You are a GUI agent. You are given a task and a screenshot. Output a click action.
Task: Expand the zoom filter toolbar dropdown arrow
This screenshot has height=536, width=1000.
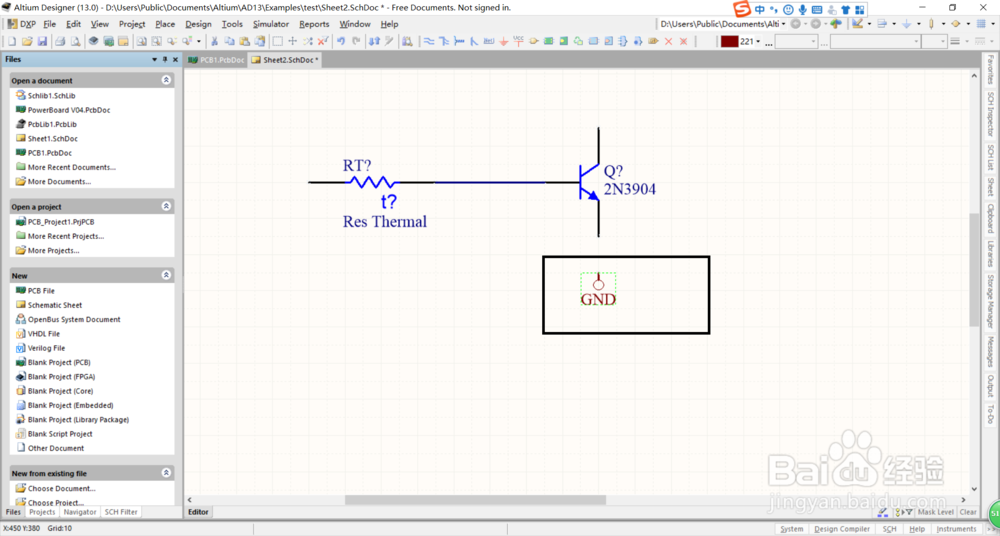(x=198, y=41)
